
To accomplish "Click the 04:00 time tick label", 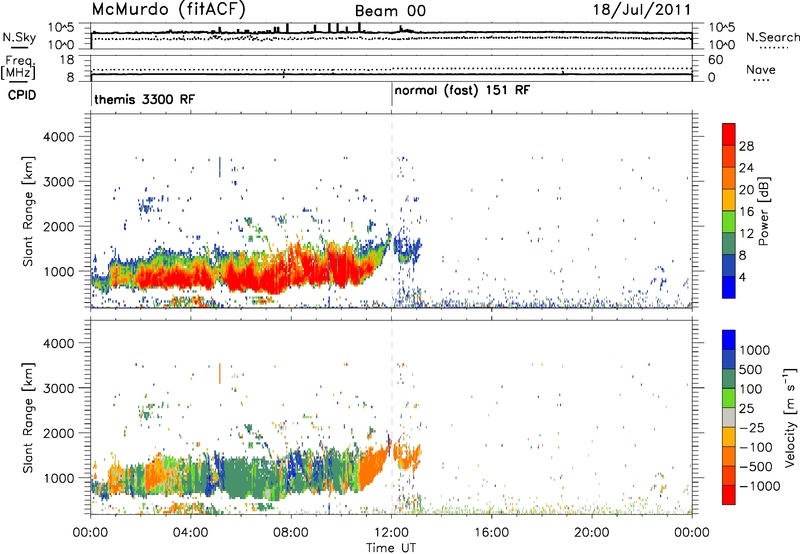I will [190, 533].
